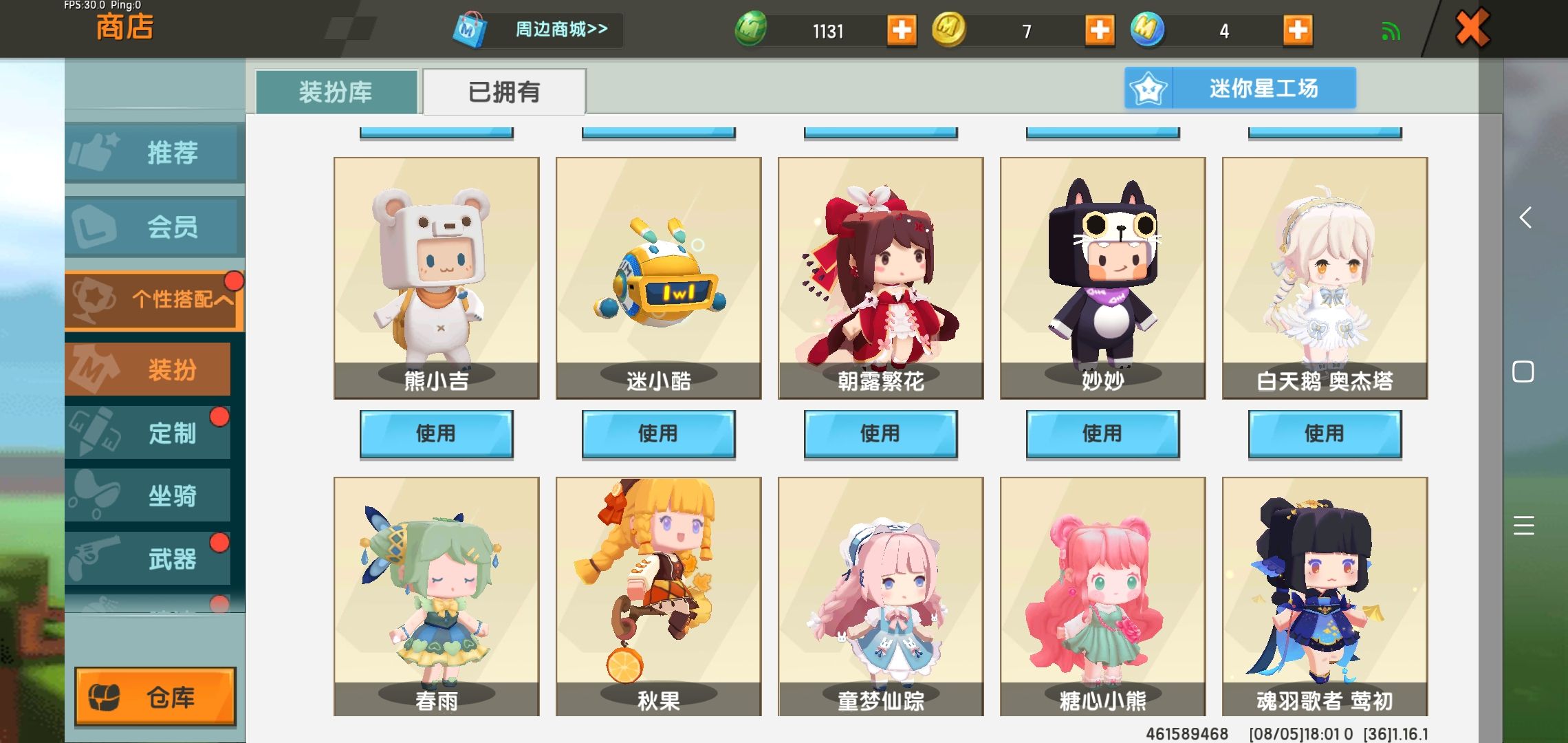
Task: Select the 已拥有 tab
Action: point(504,91)
